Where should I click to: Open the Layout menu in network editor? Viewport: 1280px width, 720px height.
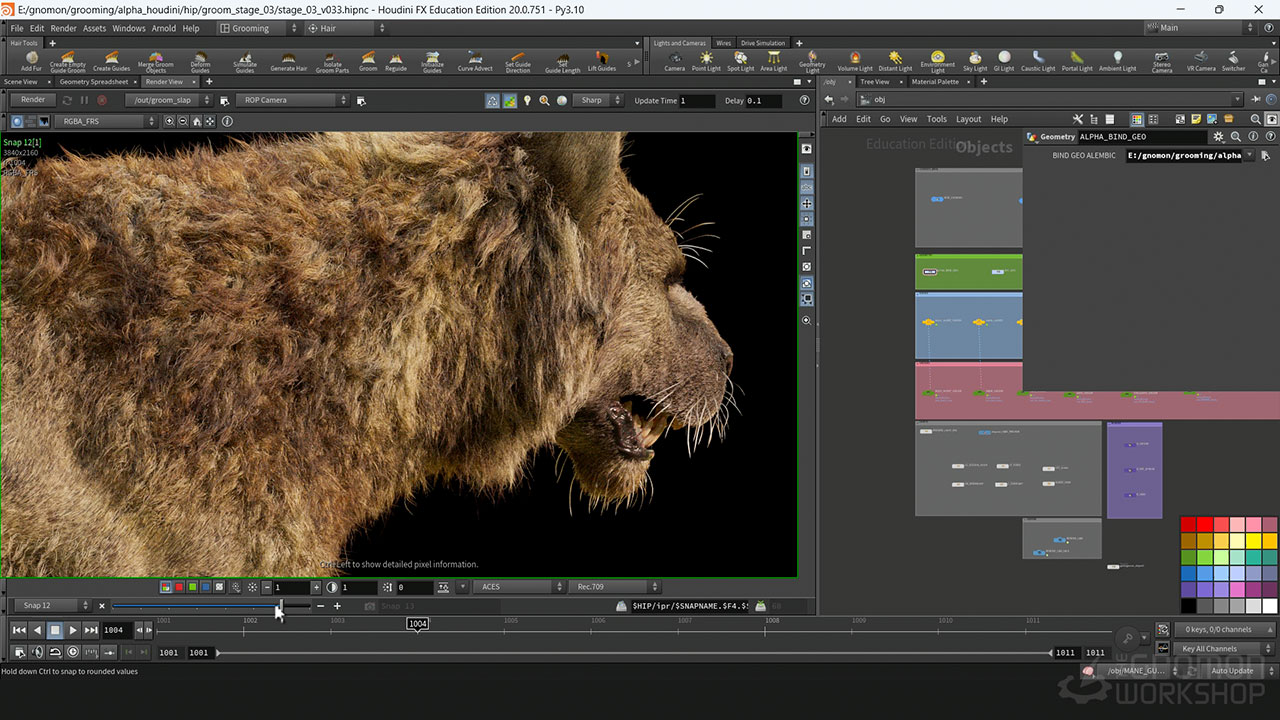pos(968,119)
